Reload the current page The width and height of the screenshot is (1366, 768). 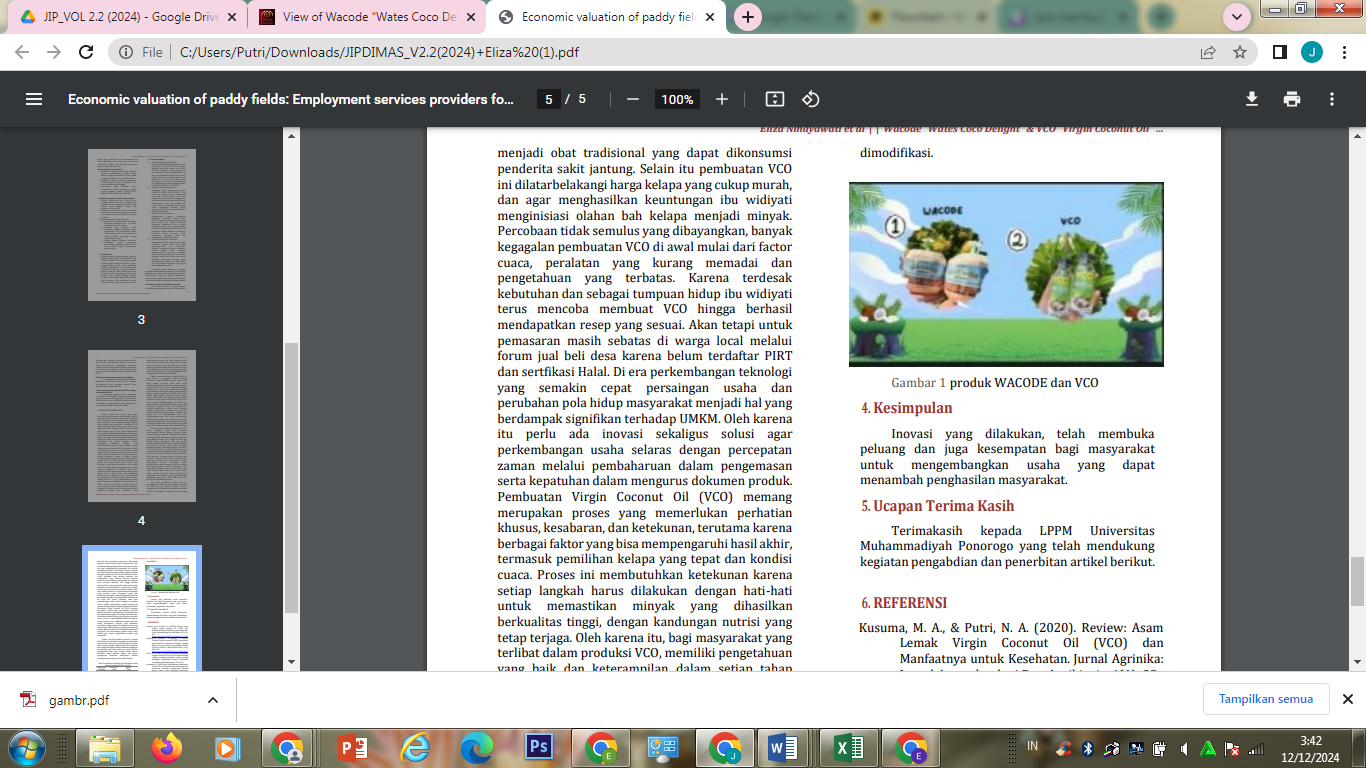click(86, 52)
